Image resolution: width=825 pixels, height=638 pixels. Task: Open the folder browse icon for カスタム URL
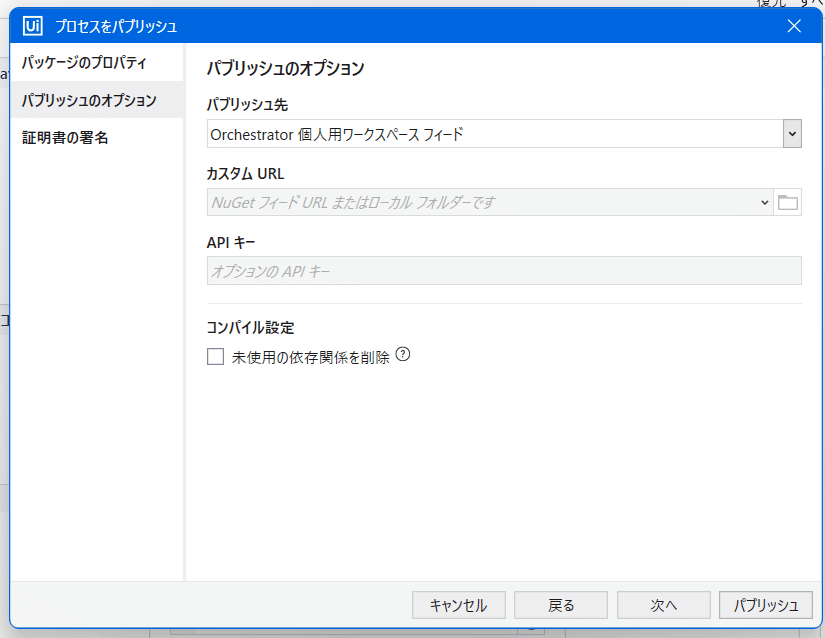787,202
